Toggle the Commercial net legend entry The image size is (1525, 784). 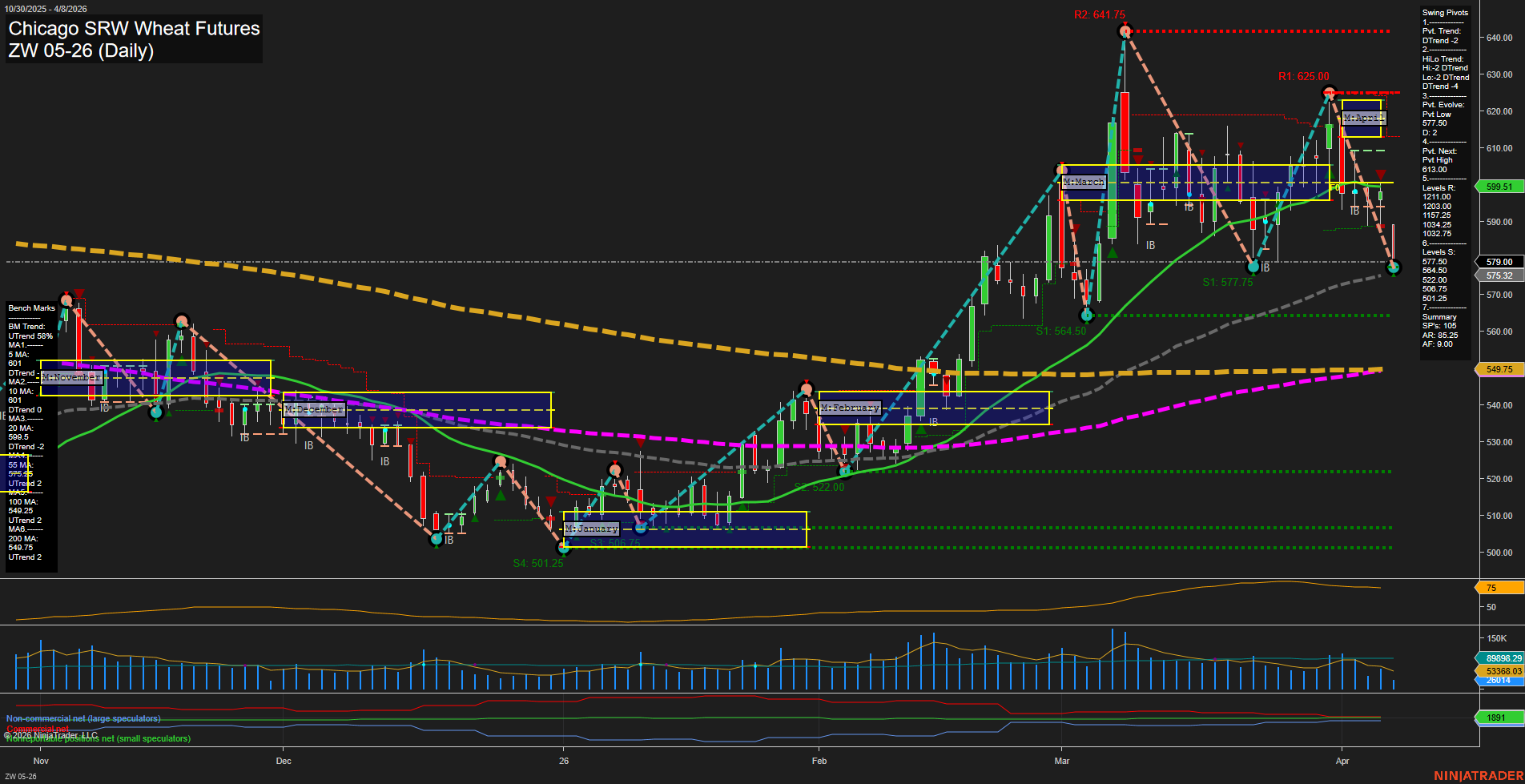[x=36, y=729]
